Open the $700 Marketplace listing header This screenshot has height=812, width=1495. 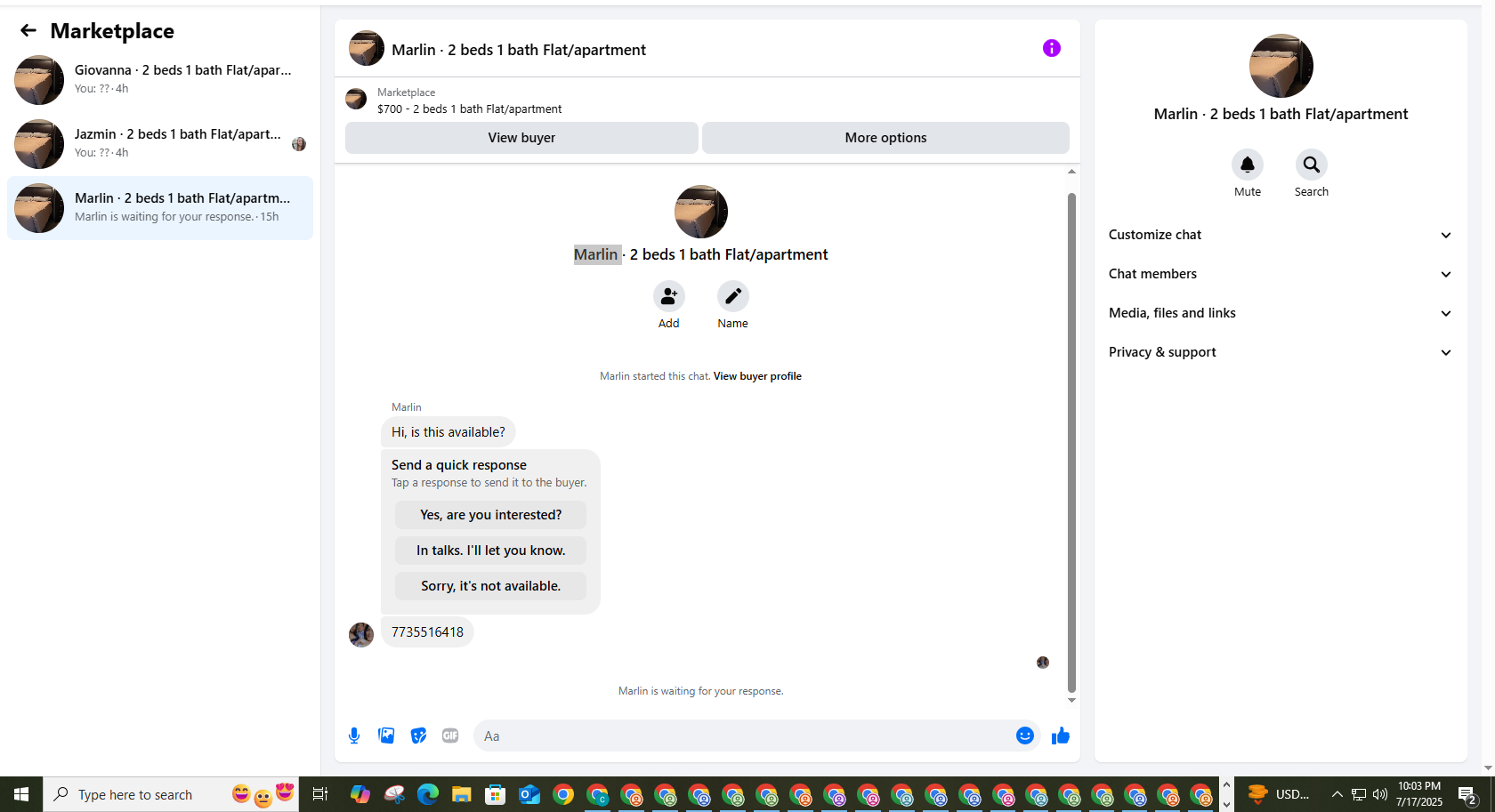pyautogui.click(x=469, y=100)
